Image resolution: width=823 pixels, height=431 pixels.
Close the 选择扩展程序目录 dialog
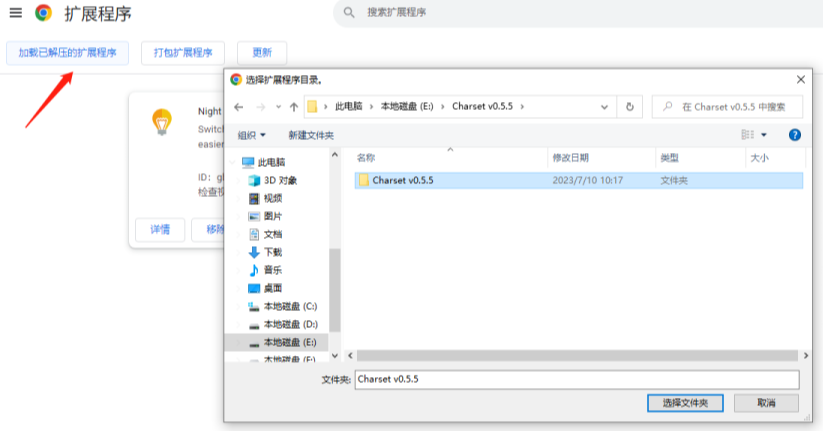800,80
